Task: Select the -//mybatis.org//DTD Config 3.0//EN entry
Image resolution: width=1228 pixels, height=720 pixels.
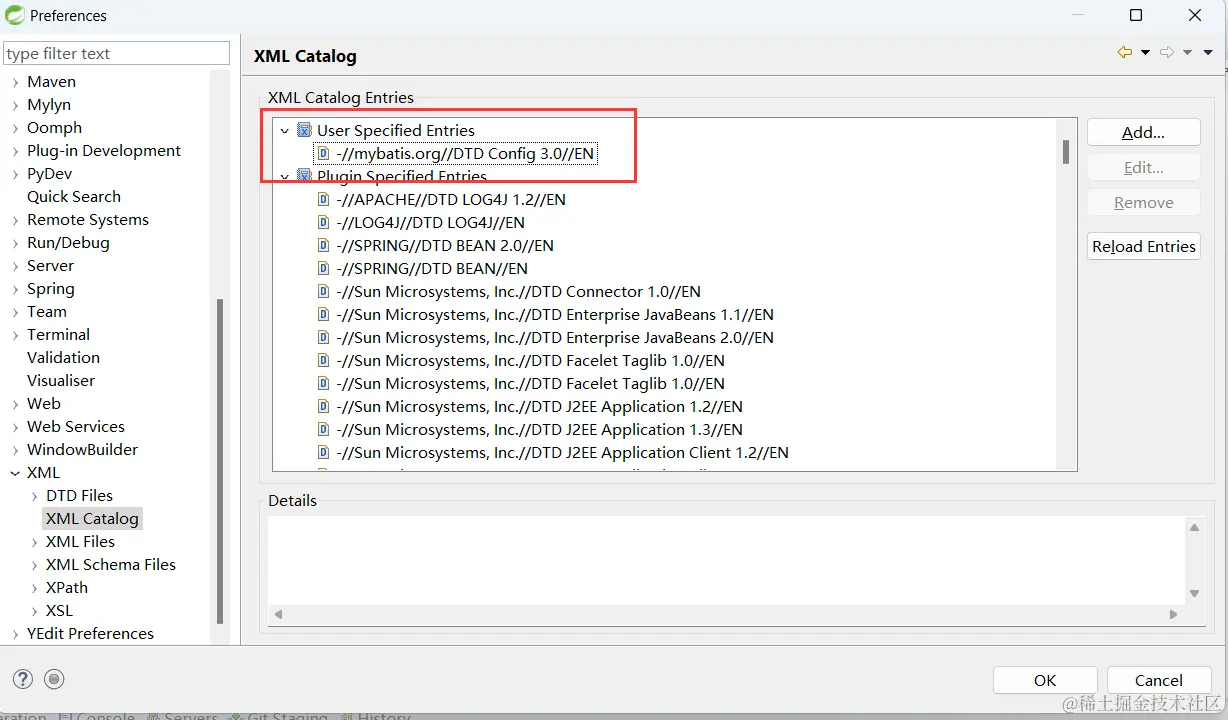Action: tap(466, 153)
